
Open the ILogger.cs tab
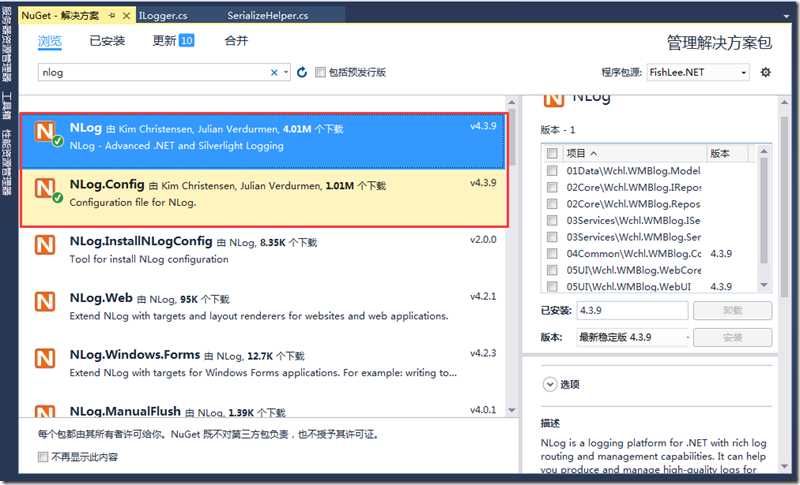(x=163, y=16)
